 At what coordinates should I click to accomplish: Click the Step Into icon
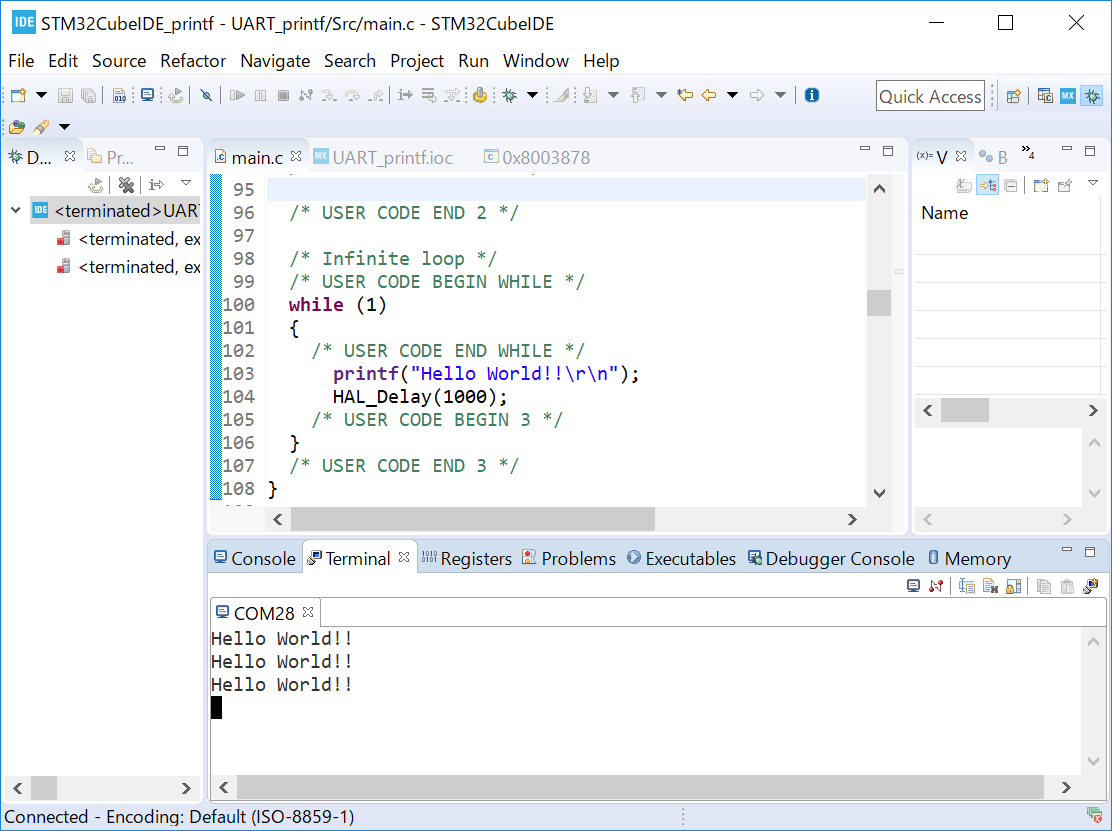[329, 95]
